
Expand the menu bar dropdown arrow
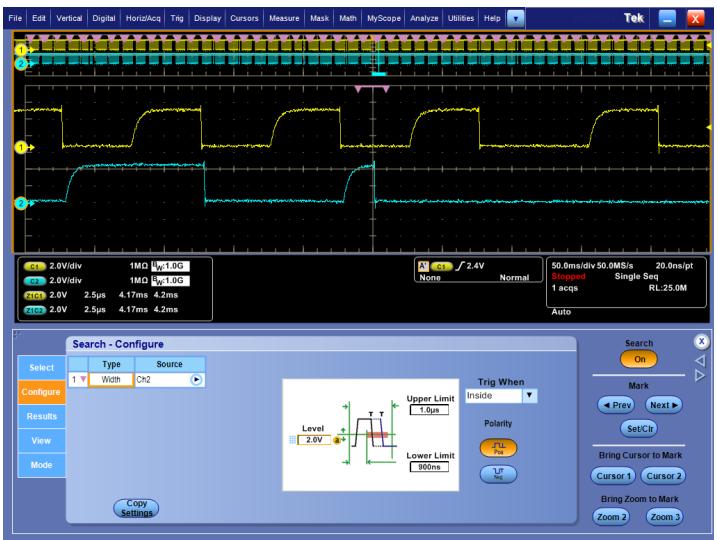pos(516,19)
